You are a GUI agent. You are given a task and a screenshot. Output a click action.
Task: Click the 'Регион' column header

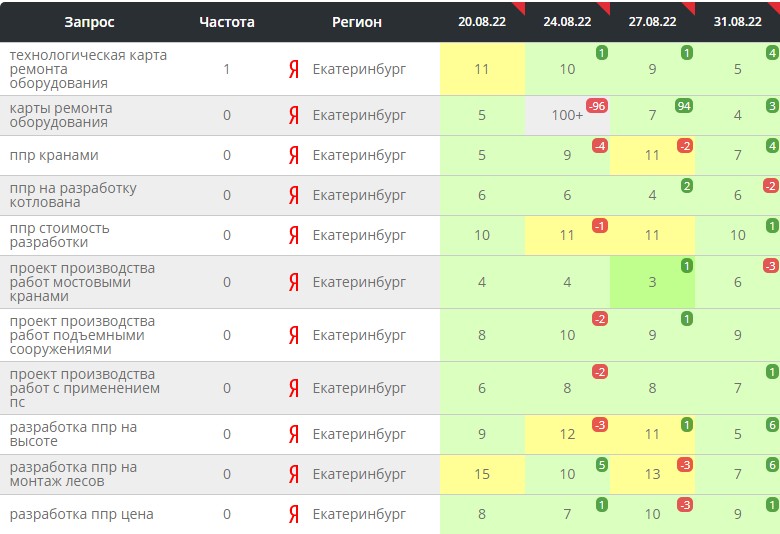pos(357,22)
